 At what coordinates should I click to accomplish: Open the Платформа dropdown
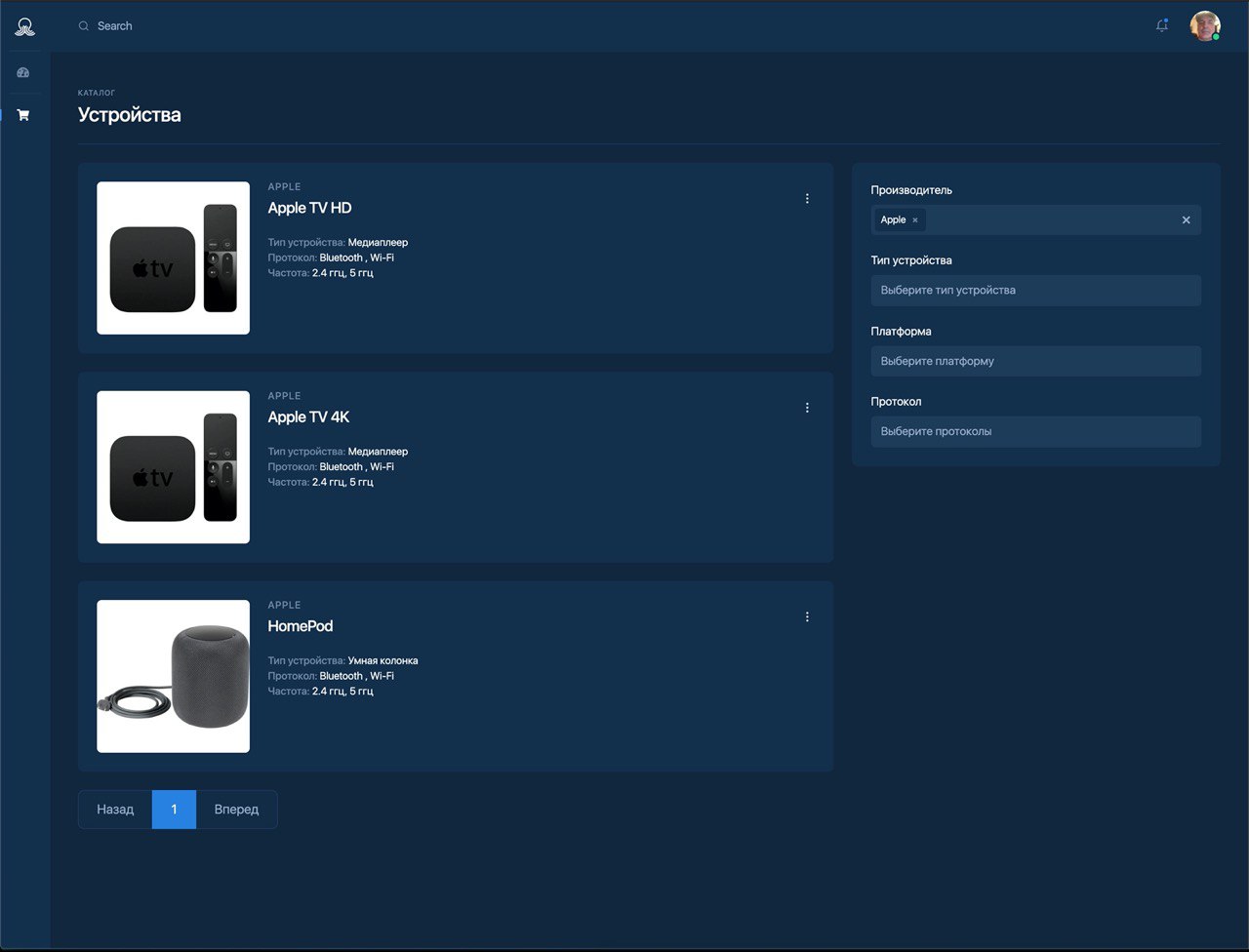(x=1035, y=361)
